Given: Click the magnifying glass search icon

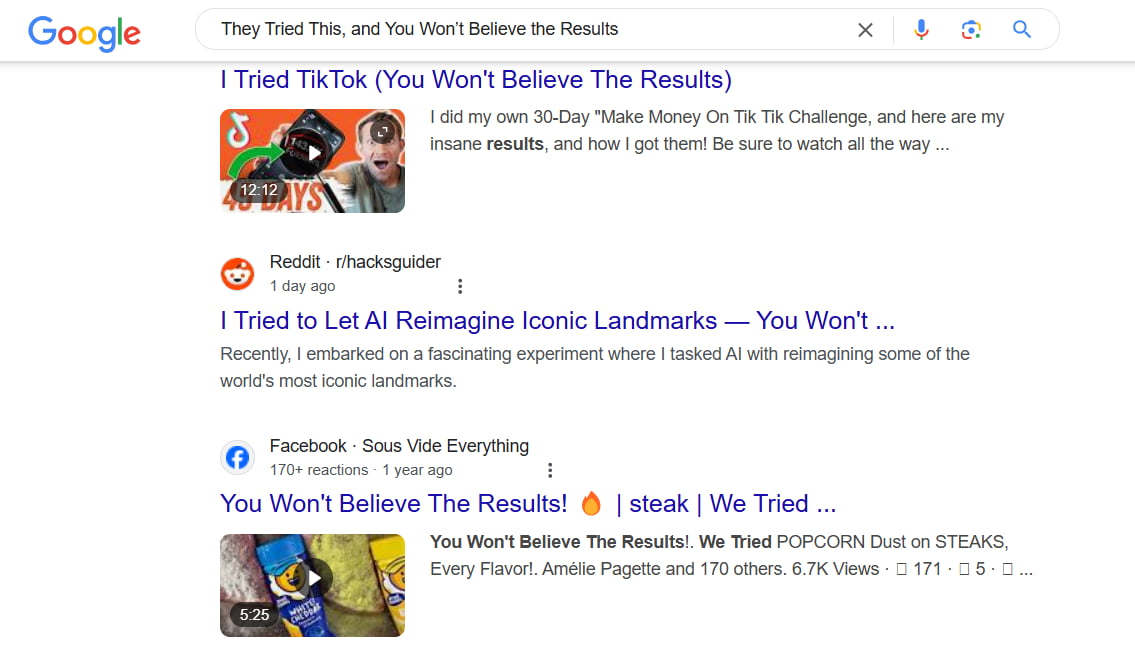Looking at the screenshot, I should (1021, 30).
